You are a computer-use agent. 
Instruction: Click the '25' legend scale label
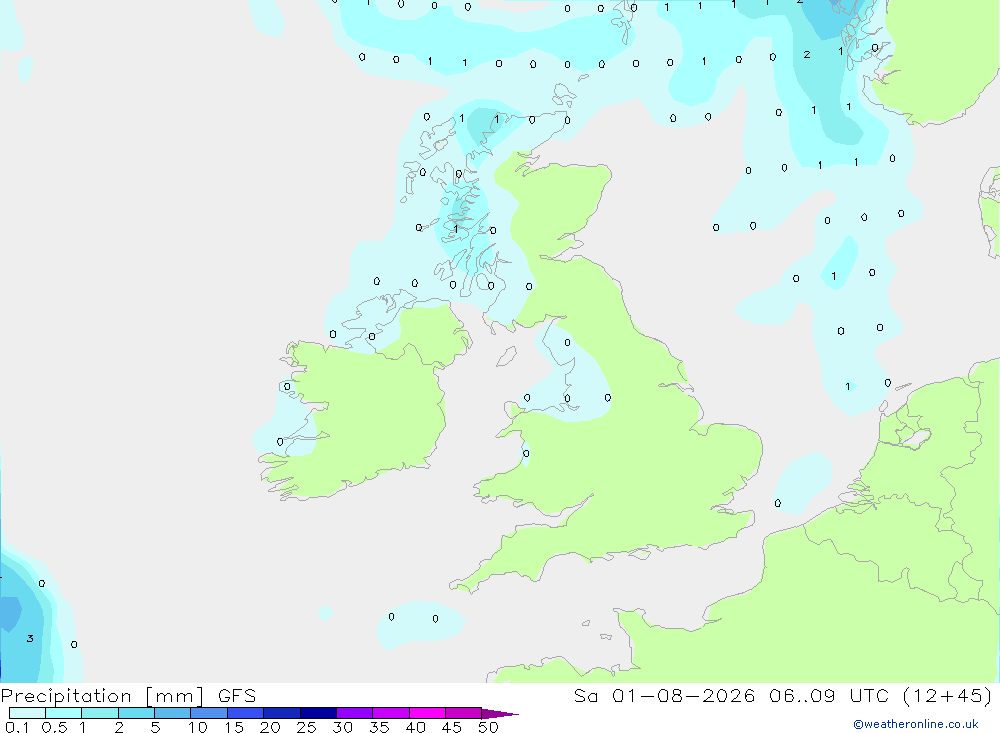307,727
